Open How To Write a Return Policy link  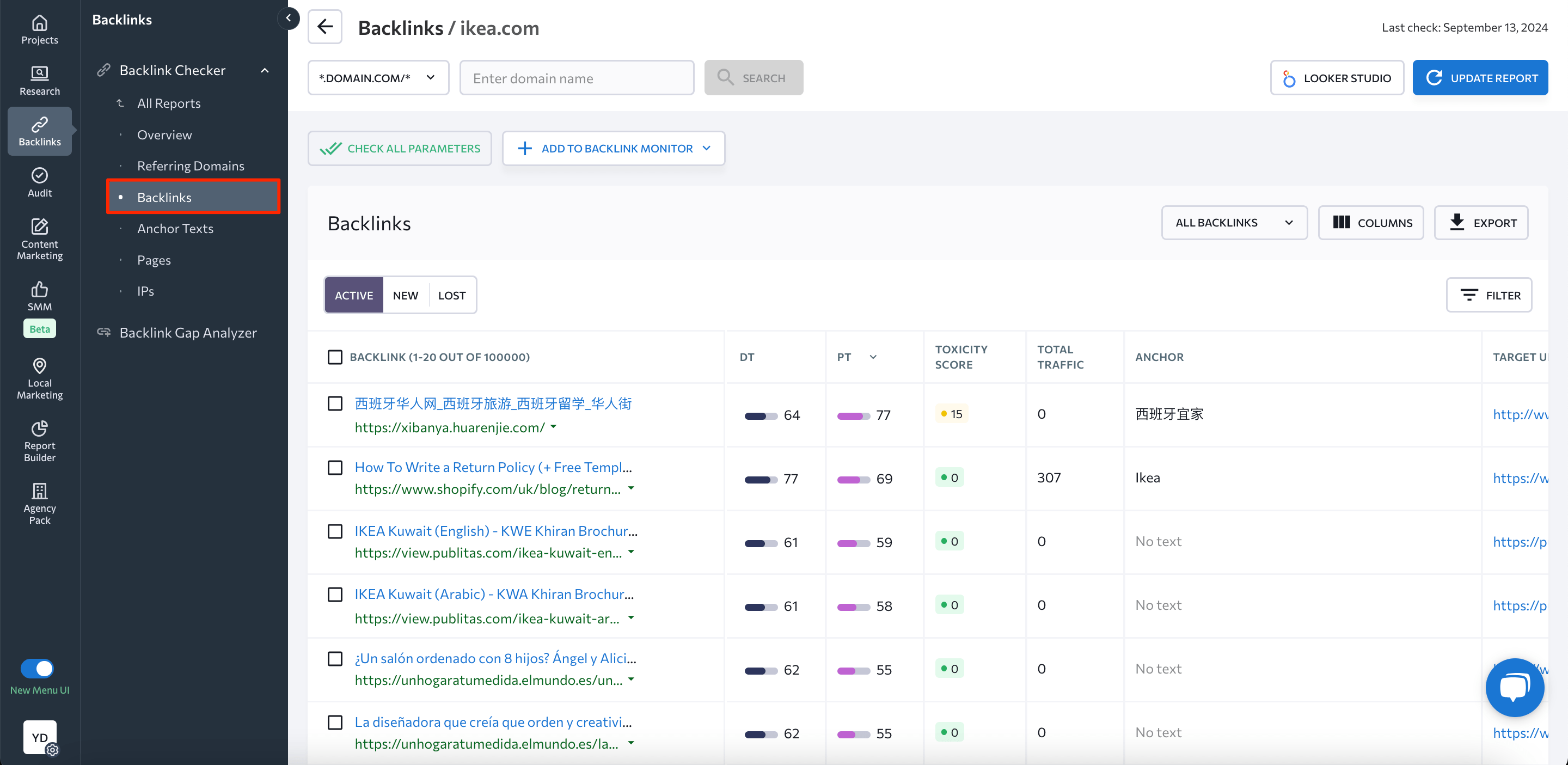coord(493,467)
